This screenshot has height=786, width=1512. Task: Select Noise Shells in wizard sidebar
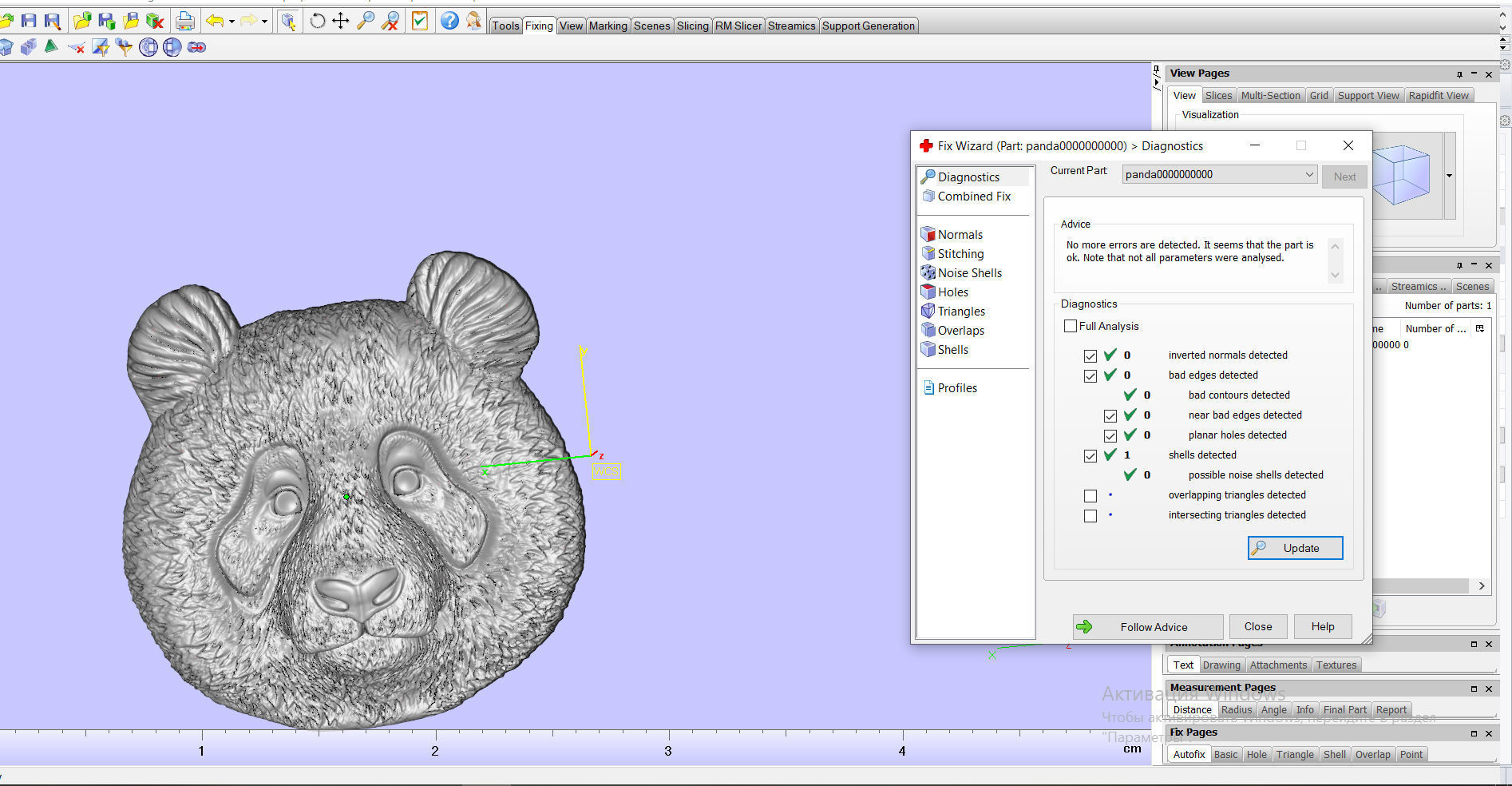(x=969, y=273)
